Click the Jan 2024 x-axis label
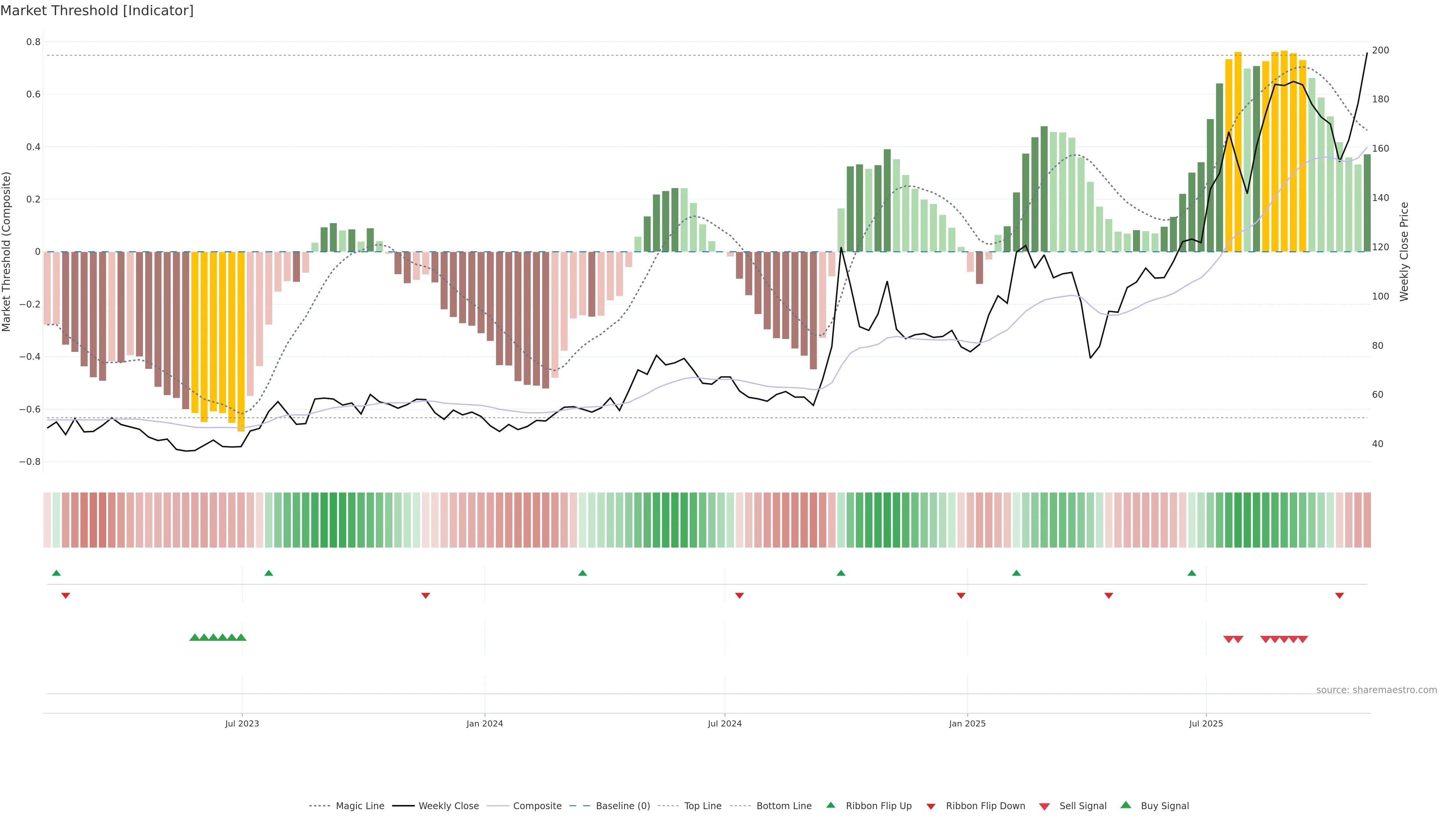 pos(485,723)
